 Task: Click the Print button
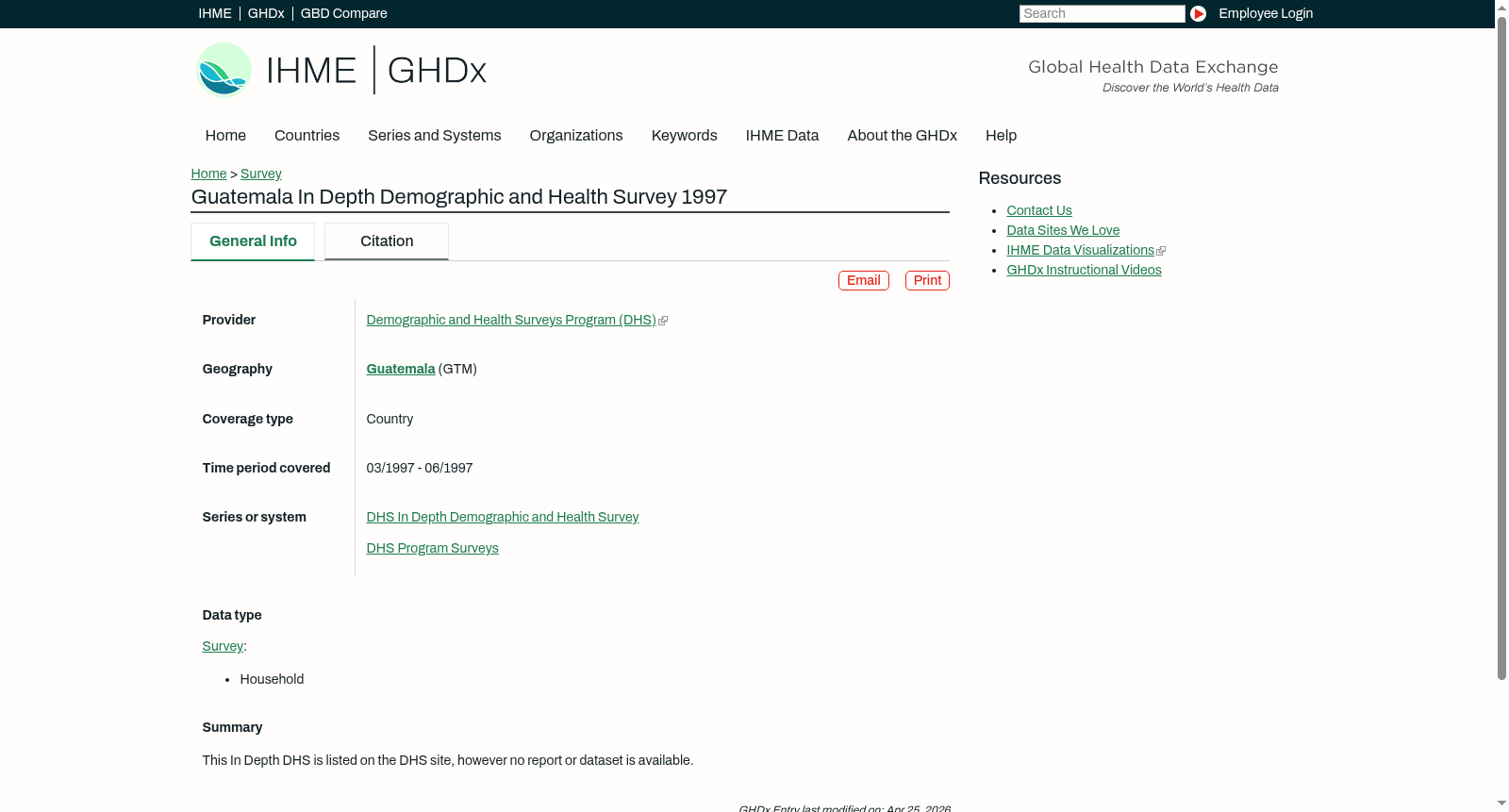coord(927,281)
